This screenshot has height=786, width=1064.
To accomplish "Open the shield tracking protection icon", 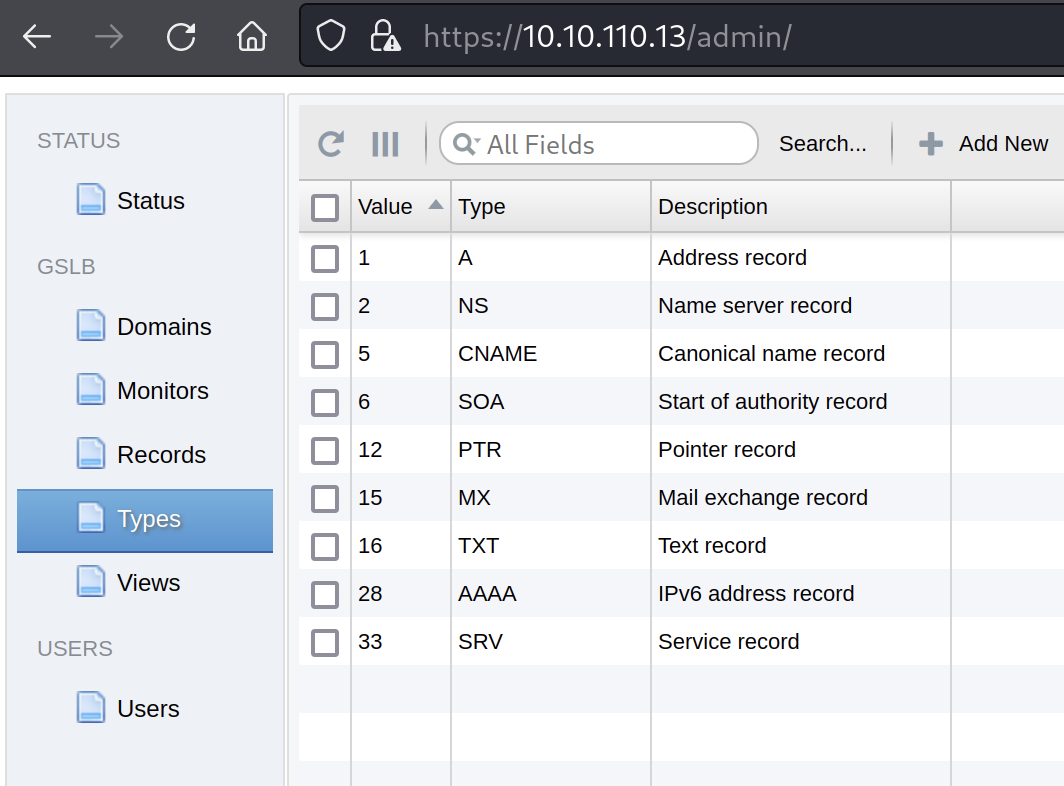I will pyautogui.click(x=331, y=37).
